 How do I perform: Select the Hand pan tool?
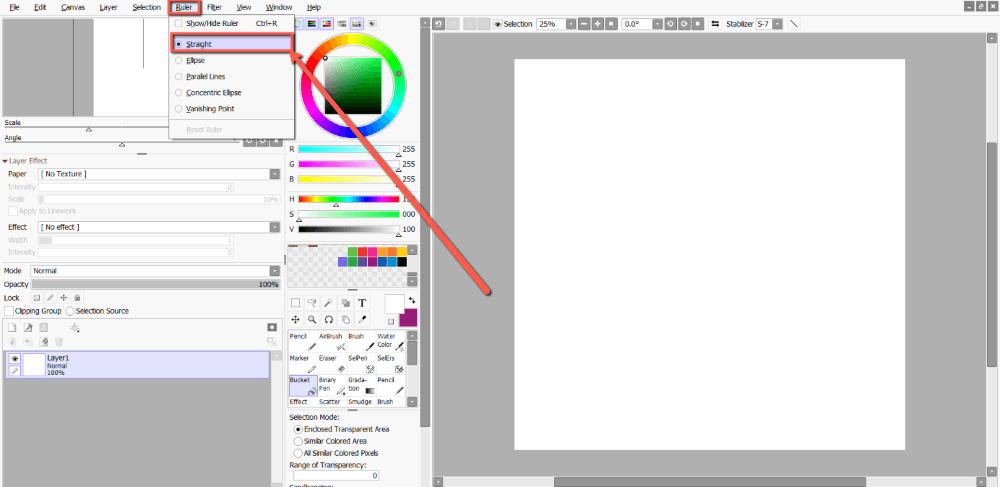click(346, 319)
